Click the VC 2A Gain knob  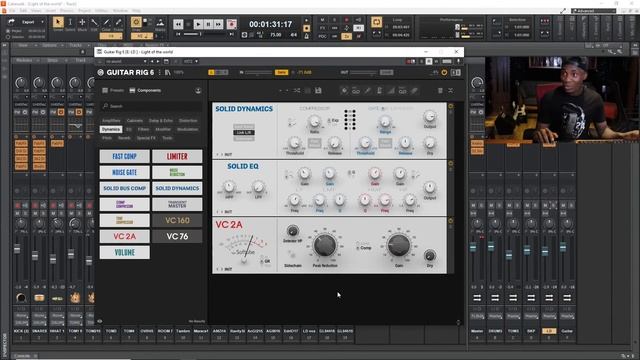click(x=399, y=245)
